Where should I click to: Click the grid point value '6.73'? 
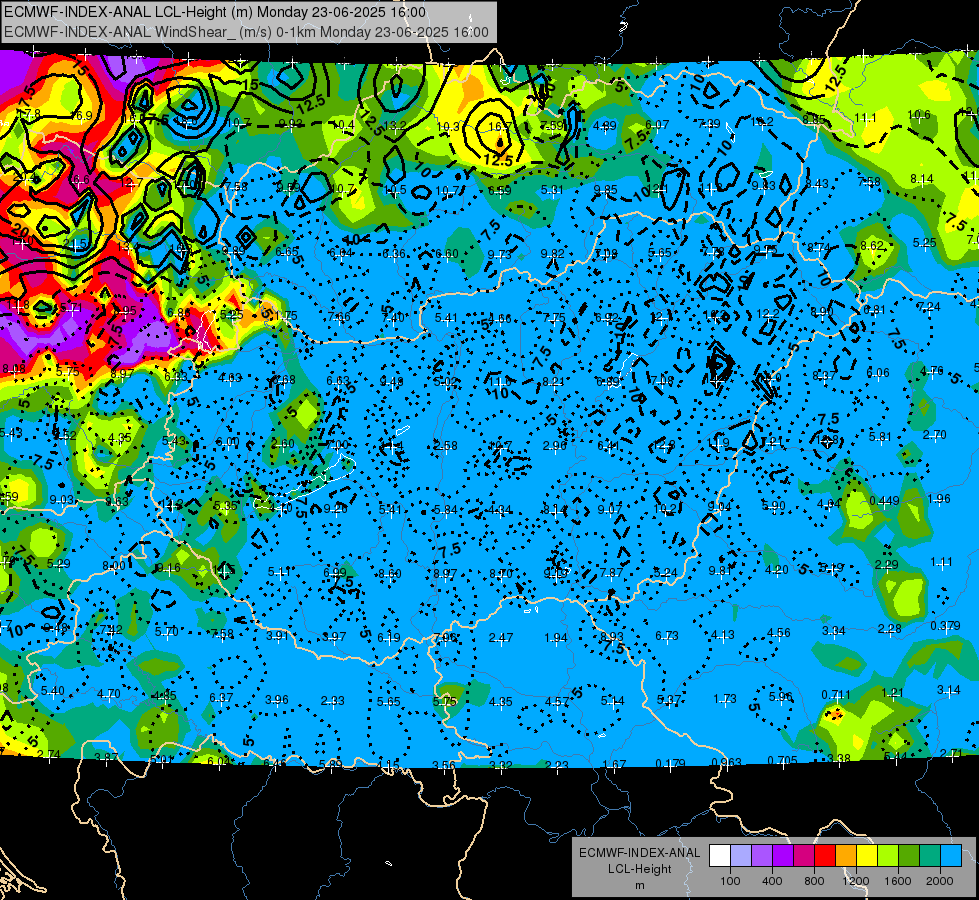(667, 636)
